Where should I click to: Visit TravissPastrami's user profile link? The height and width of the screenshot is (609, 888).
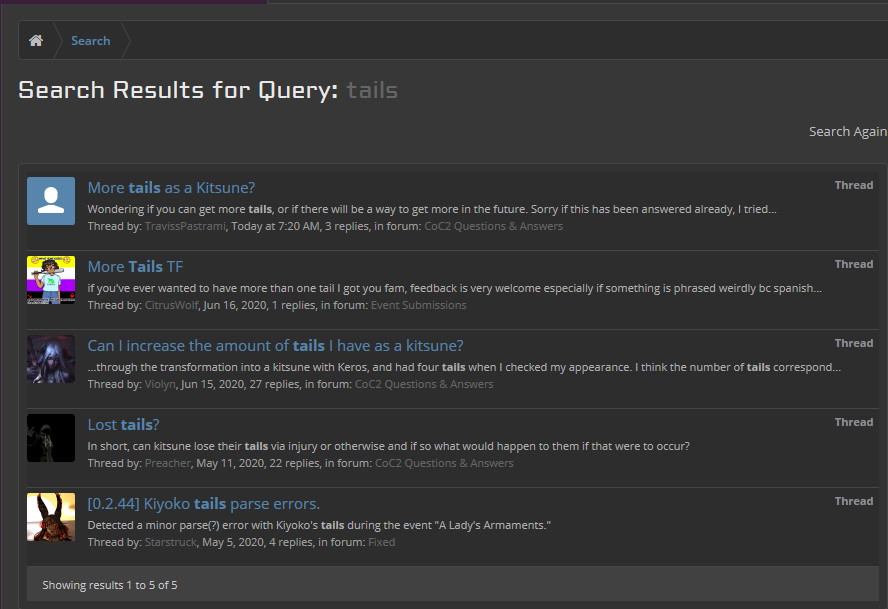pos(185,226)
